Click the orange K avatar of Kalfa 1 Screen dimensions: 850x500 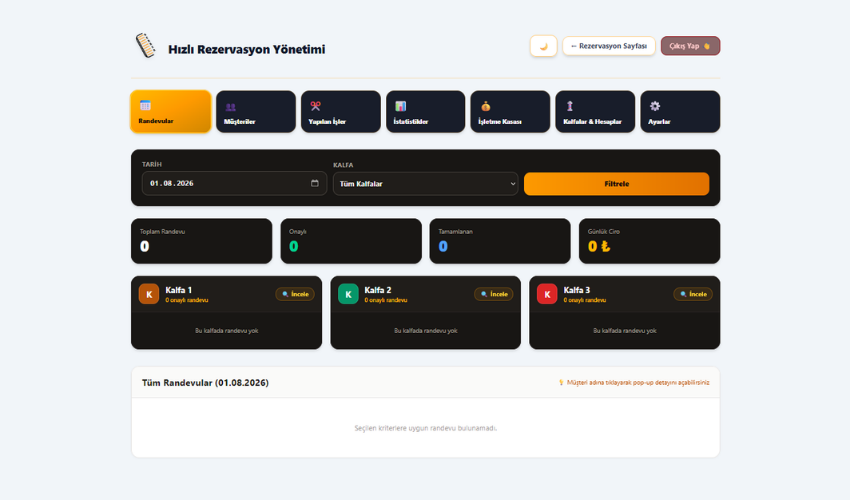[x=149, y=294]
